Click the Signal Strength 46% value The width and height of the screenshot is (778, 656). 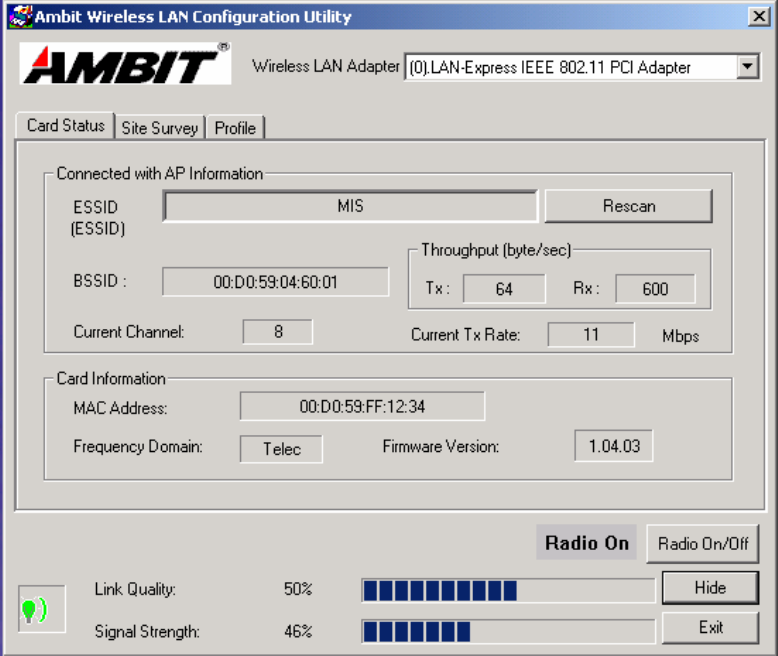point(298,631)
